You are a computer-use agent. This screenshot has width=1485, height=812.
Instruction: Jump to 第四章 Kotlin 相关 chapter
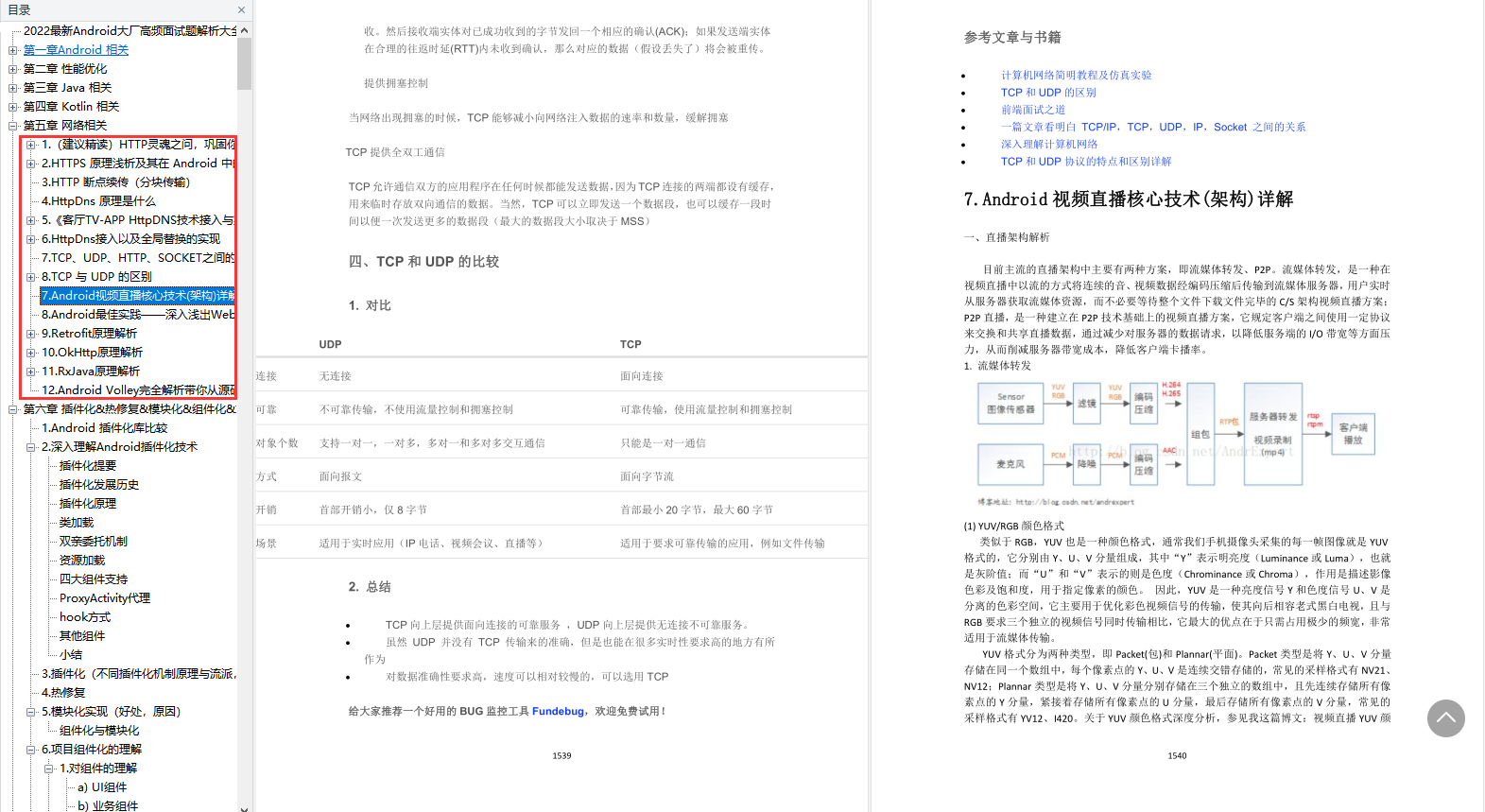click(71, 107)
